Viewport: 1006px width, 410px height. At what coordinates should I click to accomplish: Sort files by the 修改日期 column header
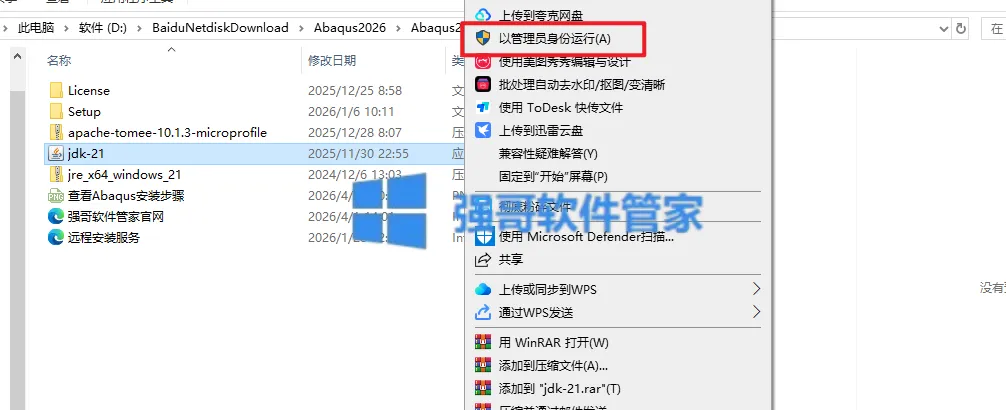click(332, 61)
